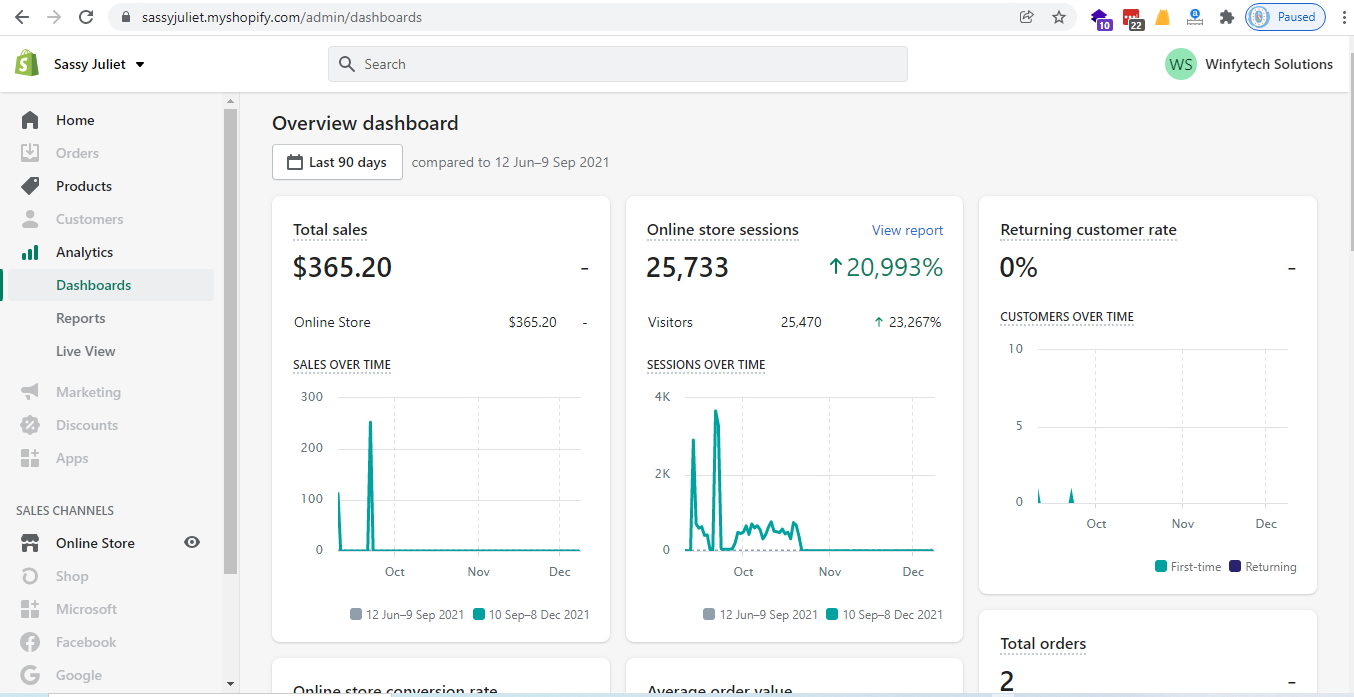Expand the Marketing section in sidebar
The width and height of the screenshot is (1354, 697).
point(88,392)
